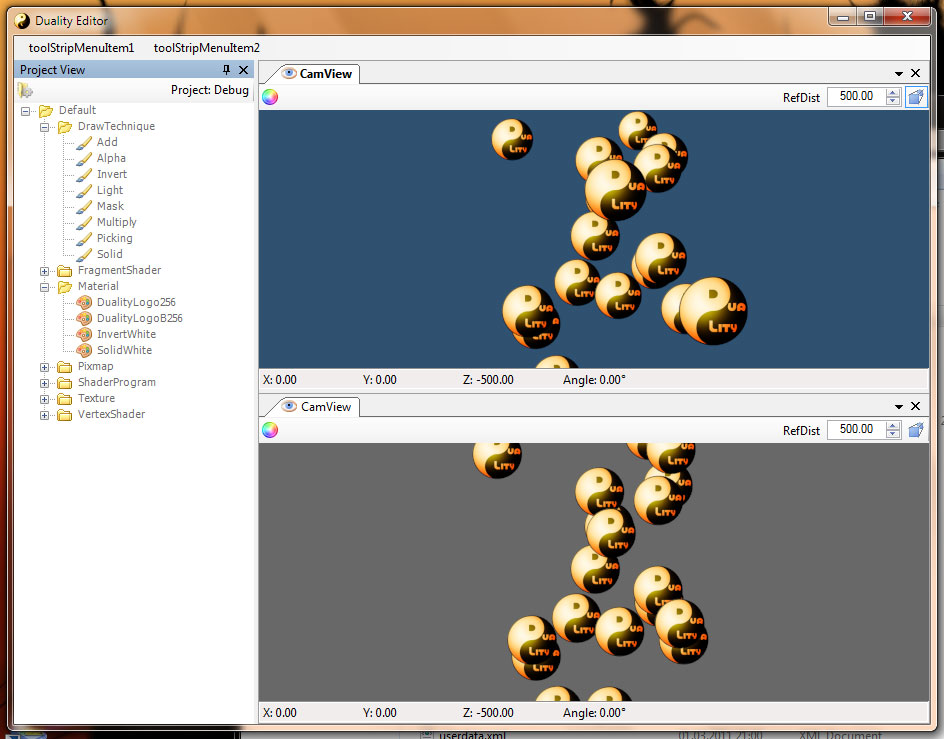This screenshot has width=944, height=739.
Task: Click the Duality Editor yin-yang title icon
Action: point(22,21)
